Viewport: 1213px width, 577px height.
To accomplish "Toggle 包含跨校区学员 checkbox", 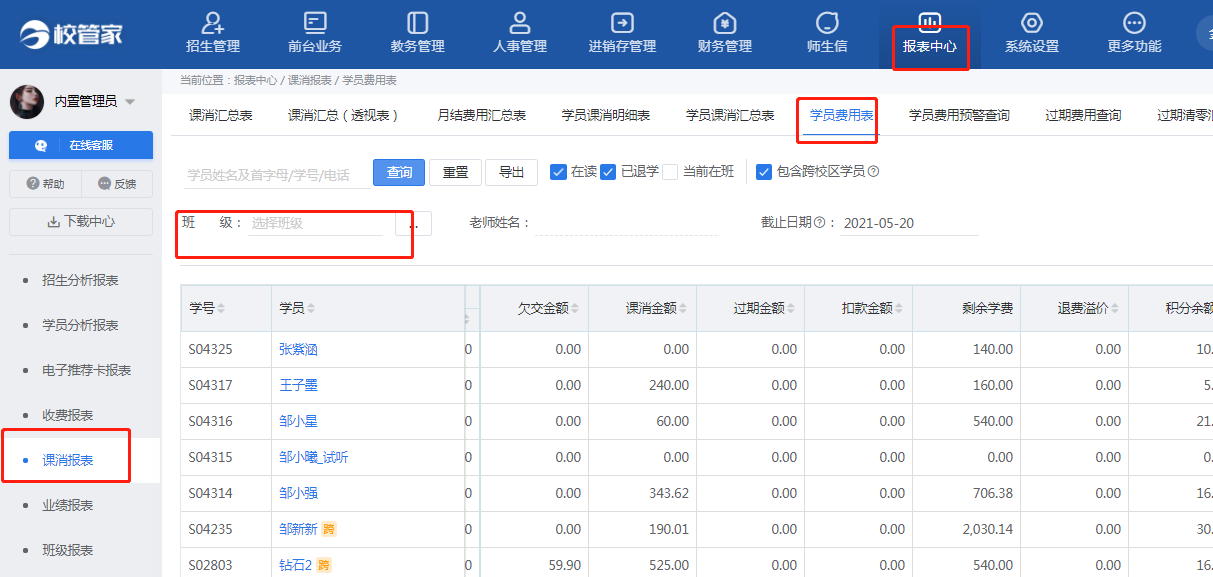I will tap(764, 172).
